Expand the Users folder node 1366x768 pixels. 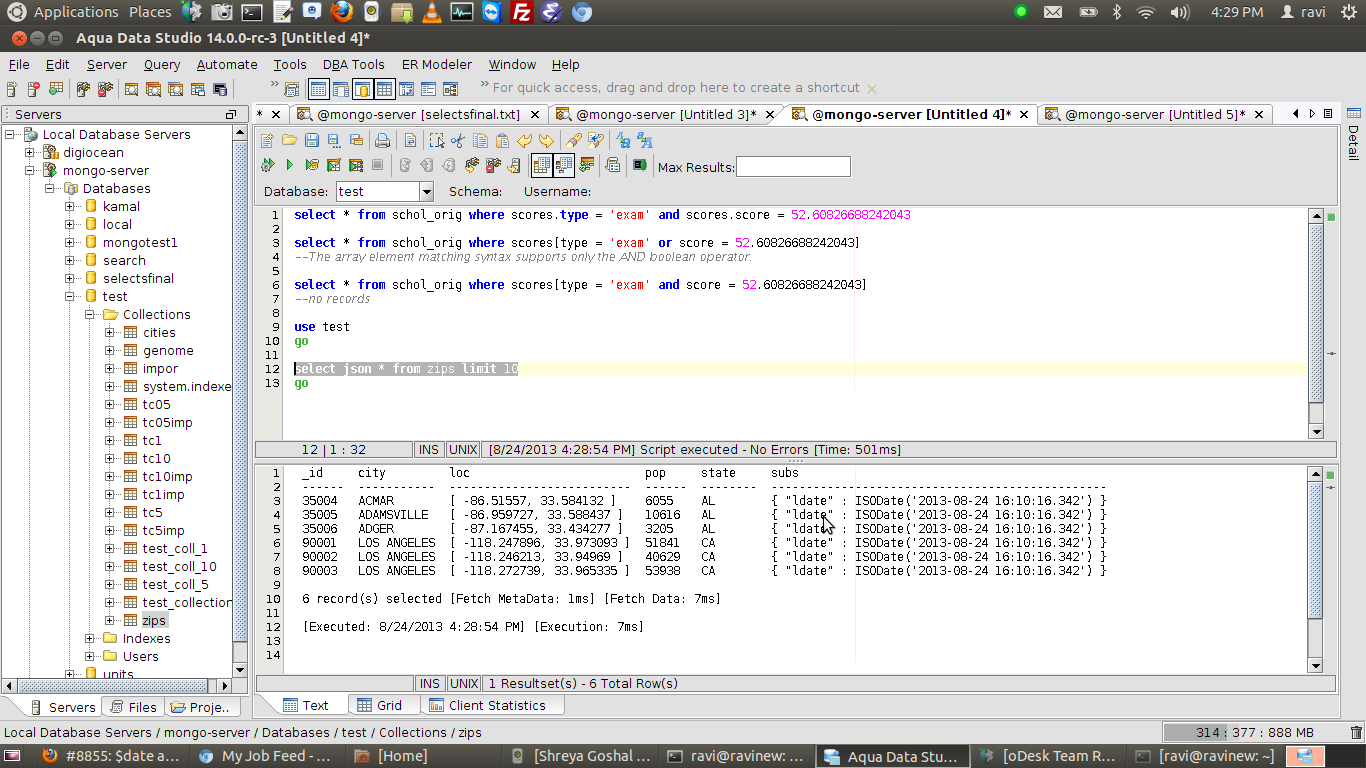90,656
